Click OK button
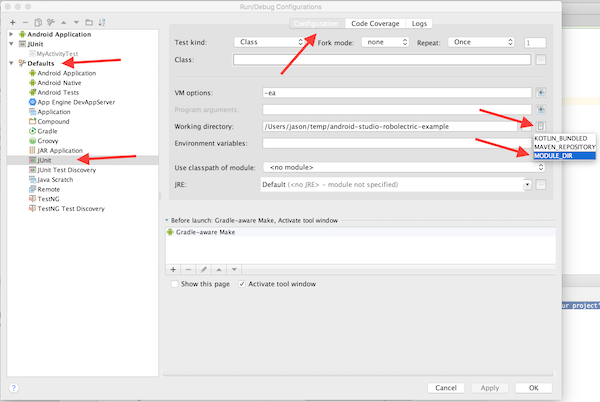Screen dimensions: 600x402 [x=533, y=388]
